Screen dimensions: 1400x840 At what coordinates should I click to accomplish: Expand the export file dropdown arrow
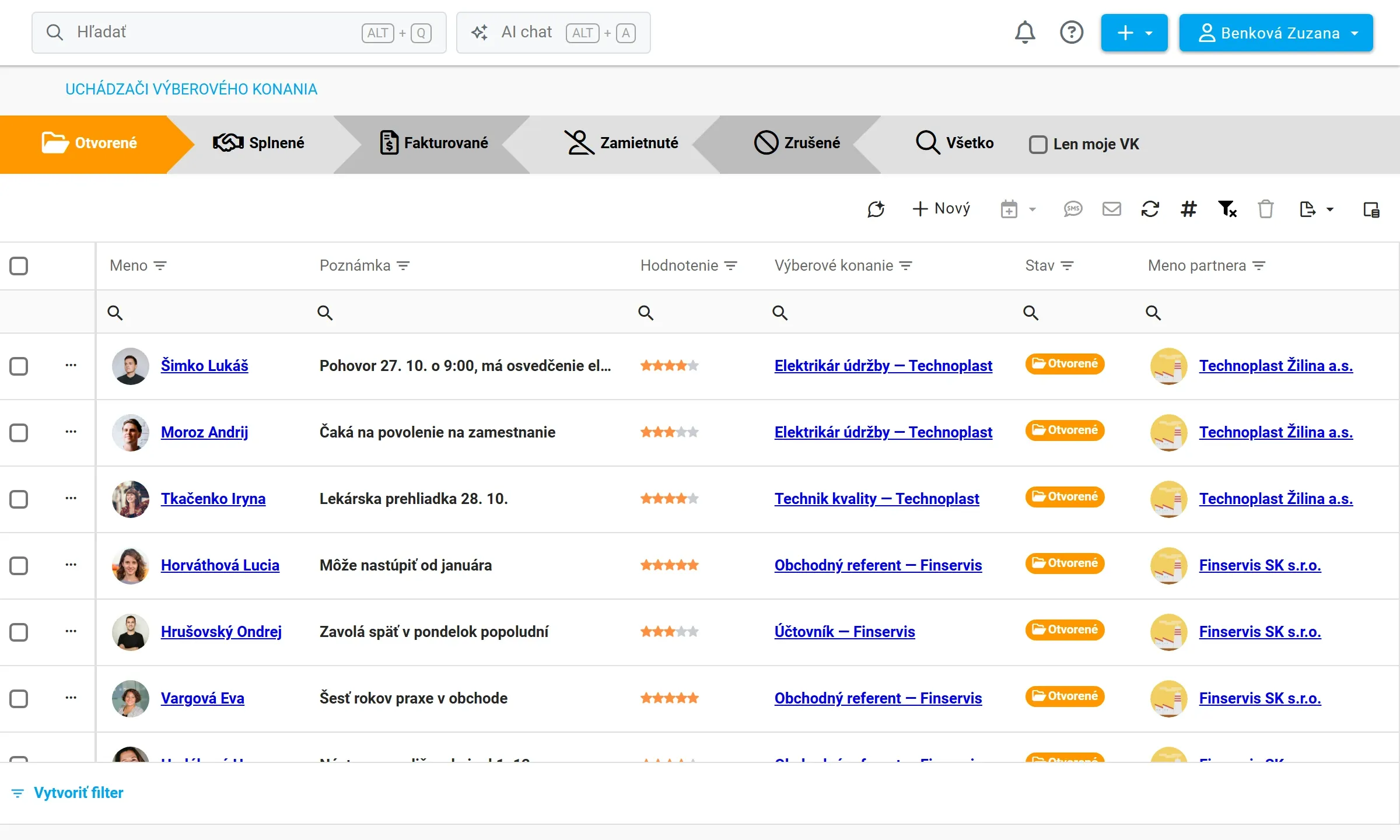(x=1330, y=209)
